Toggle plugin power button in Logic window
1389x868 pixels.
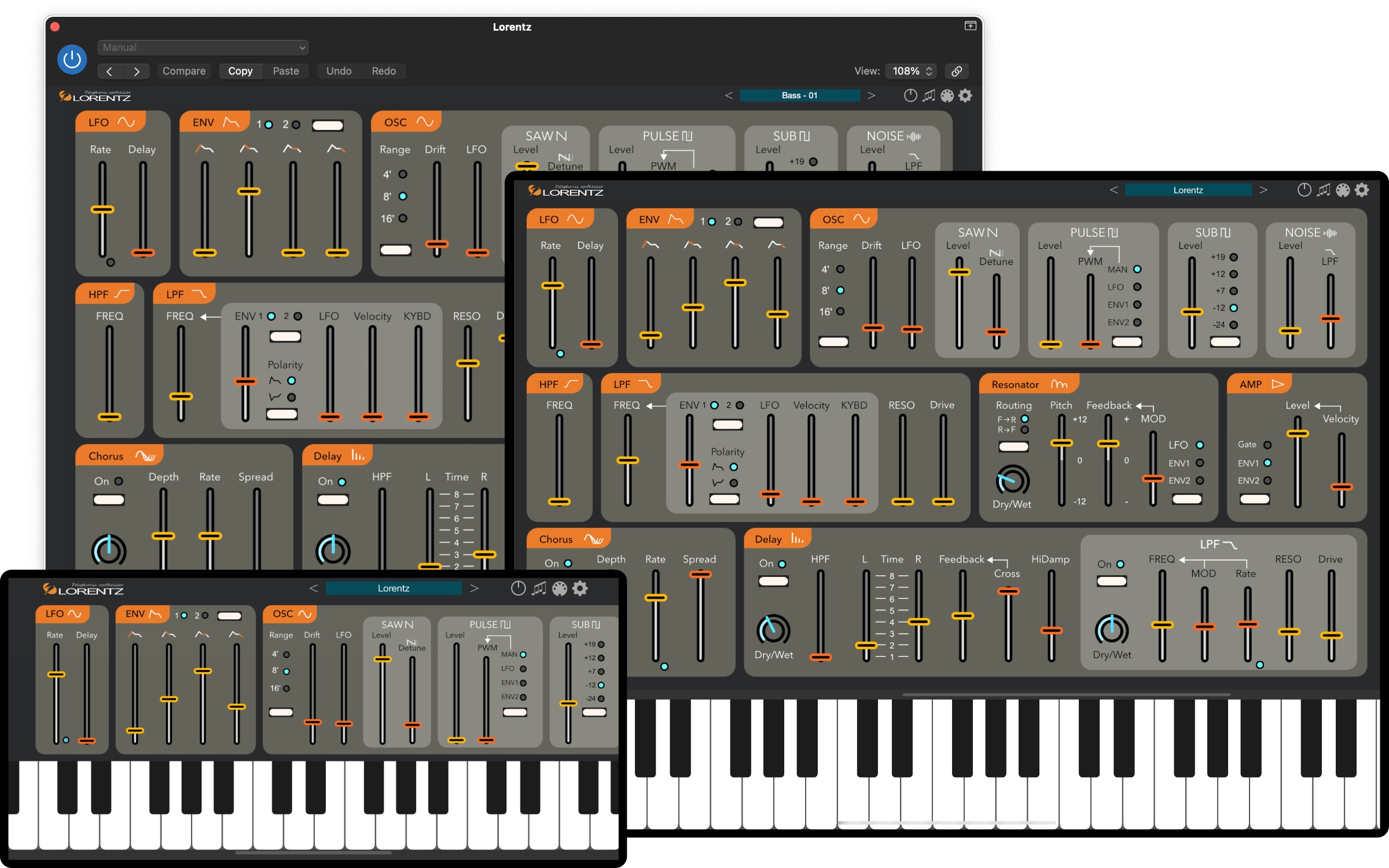click(72, 59)
